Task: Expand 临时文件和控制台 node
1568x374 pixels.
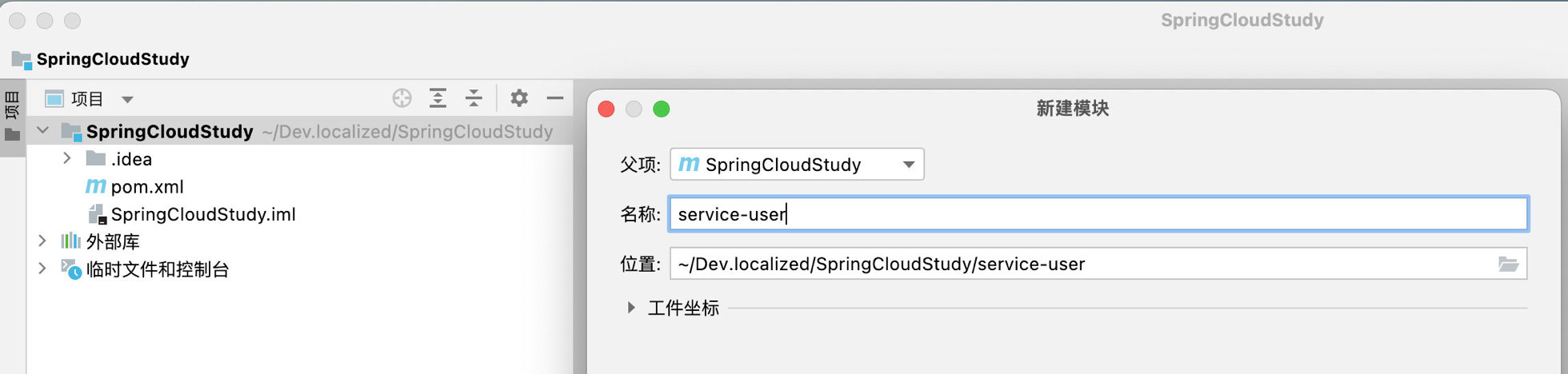Action: (x=42, y=269)
